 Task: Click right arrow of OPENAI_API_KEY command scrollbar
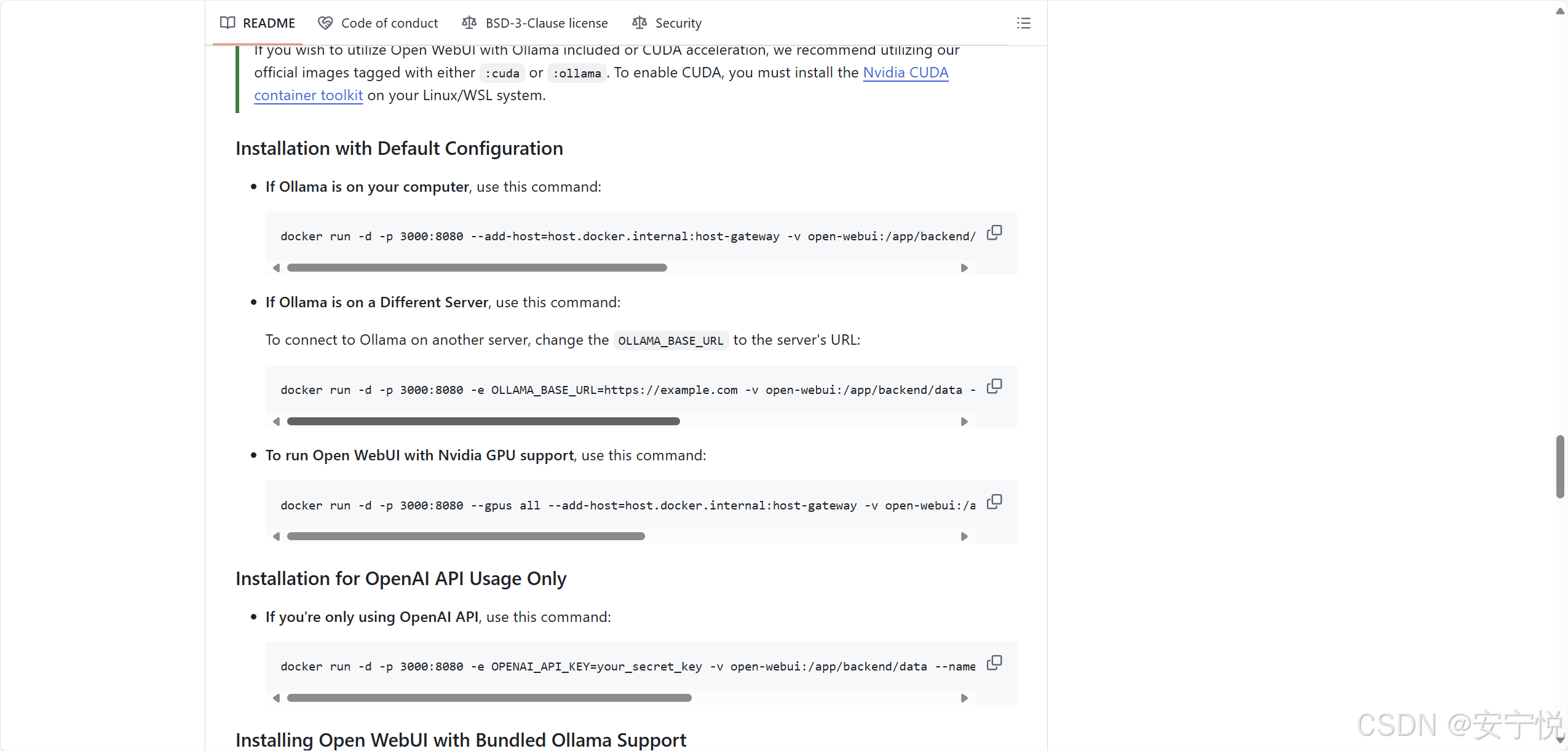click(964, 698)
